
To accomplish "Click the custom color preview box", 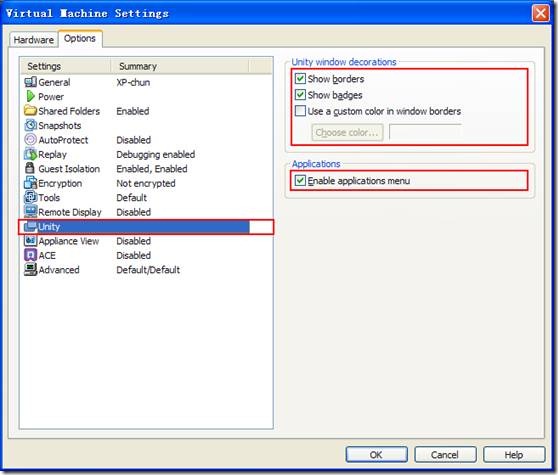I will [x=425, y=132].
